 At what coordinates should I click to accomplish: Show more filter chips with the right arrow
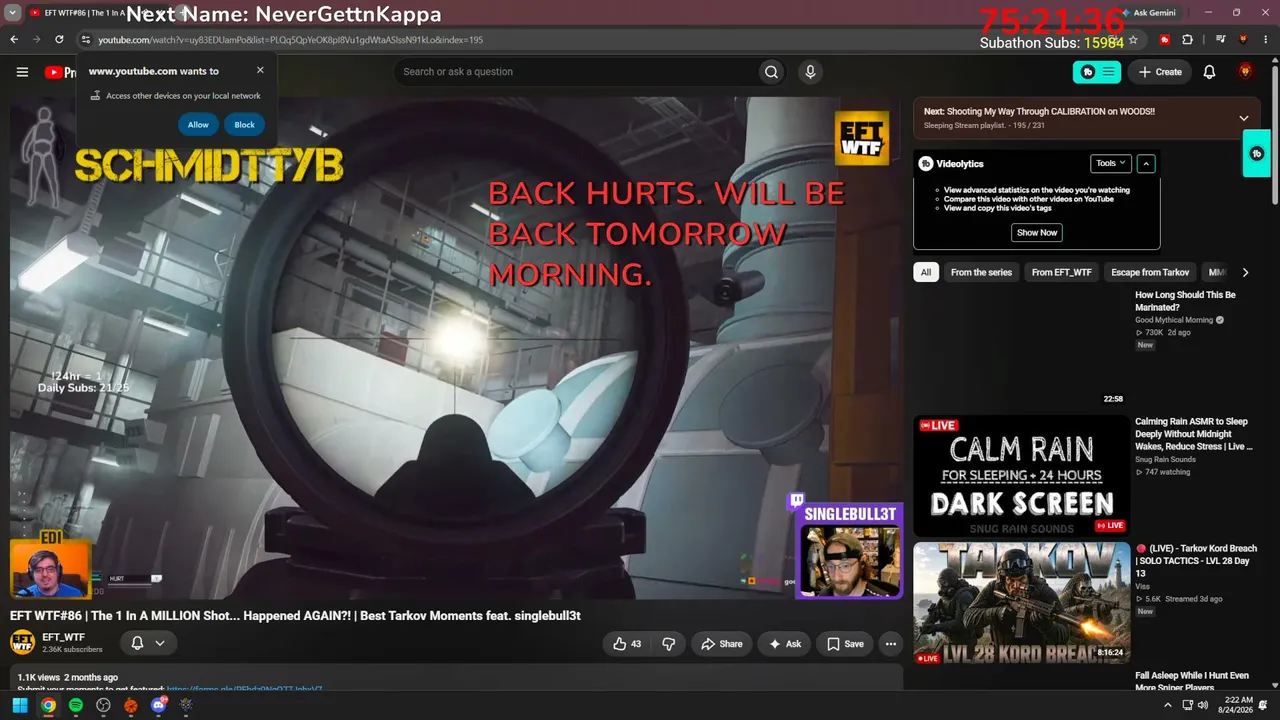coord(1245,272)
